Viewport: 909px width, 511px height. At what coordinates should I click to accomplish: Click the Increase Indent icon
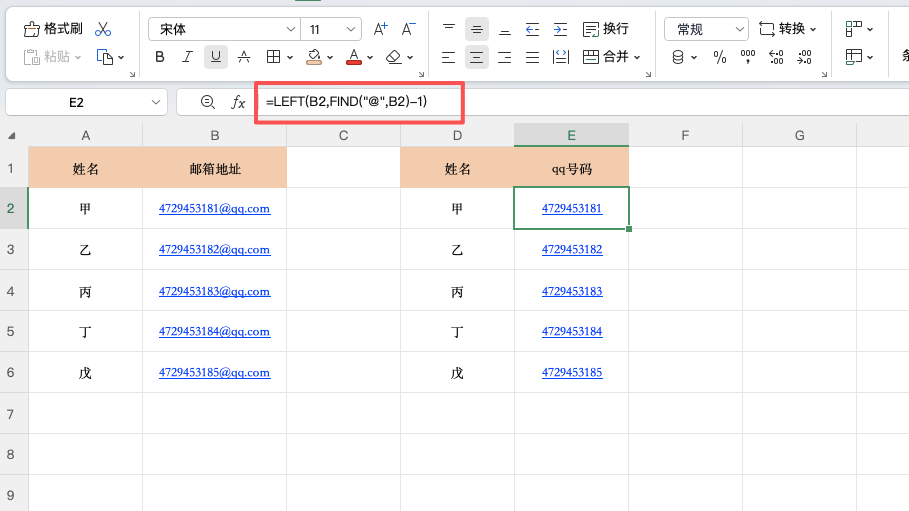tap(561, 29)
